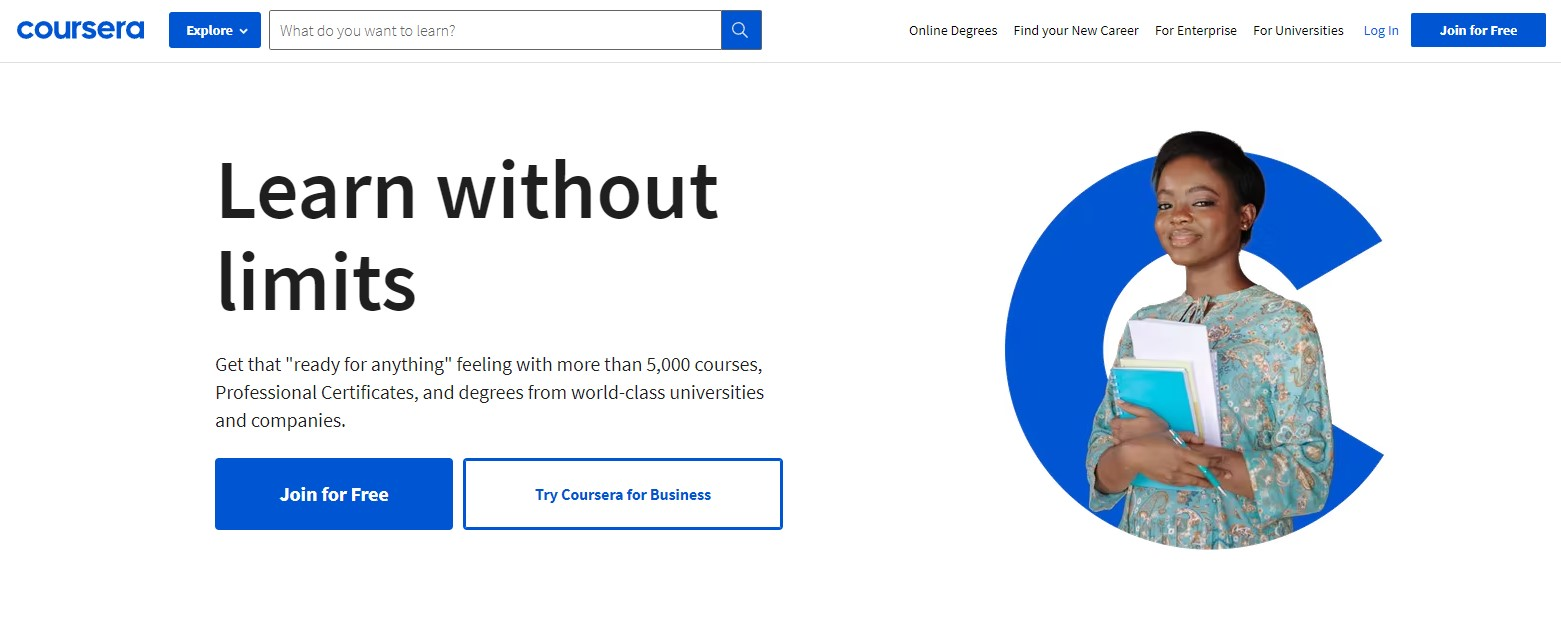Open the For Enterprise page
1561x621 pixels.
click(1196, 31)
